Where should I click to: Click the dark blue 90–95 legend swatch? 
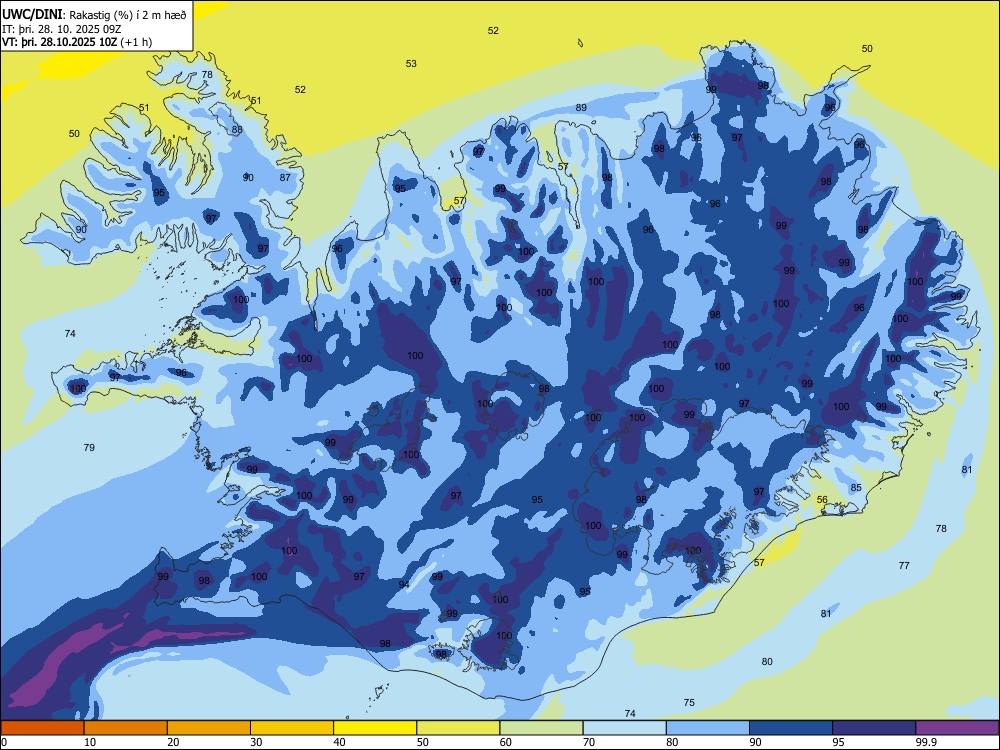coord(791,728)
